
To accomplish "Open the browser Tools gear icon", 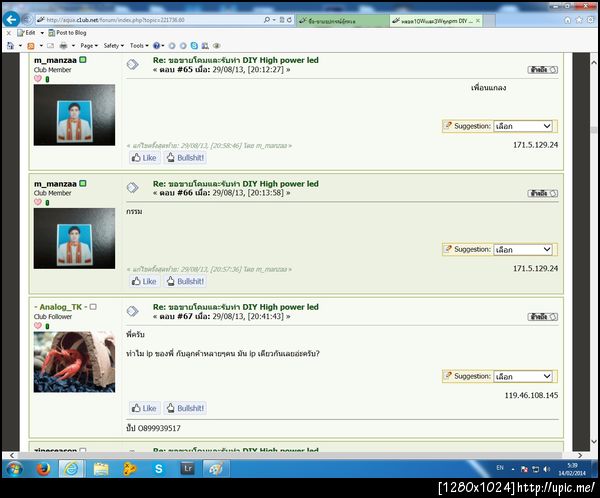I will click(x=591, y=20).
